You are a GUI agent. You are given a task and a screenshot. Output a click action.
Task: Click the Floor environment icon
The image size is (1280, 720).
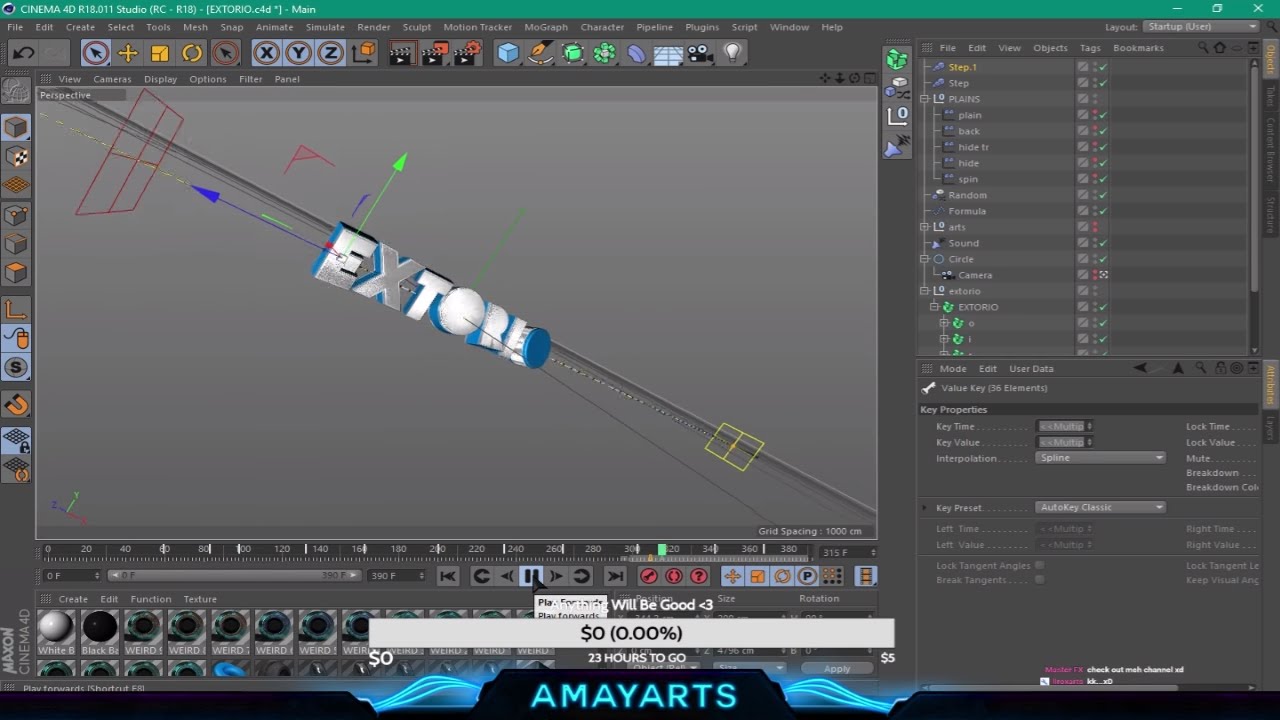tap(668, 53)
